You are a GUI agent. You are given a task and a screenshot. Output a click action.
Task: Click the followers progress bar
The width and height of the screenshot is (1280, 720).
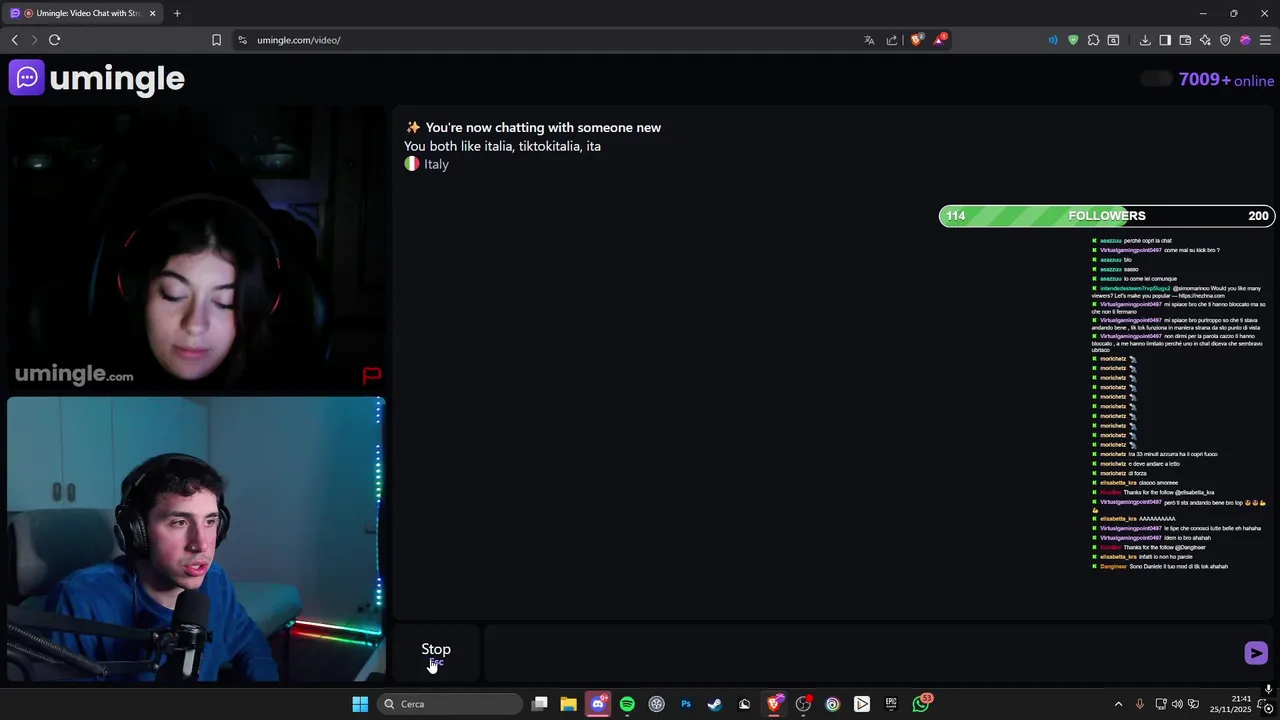click(x=1106, y=216)
